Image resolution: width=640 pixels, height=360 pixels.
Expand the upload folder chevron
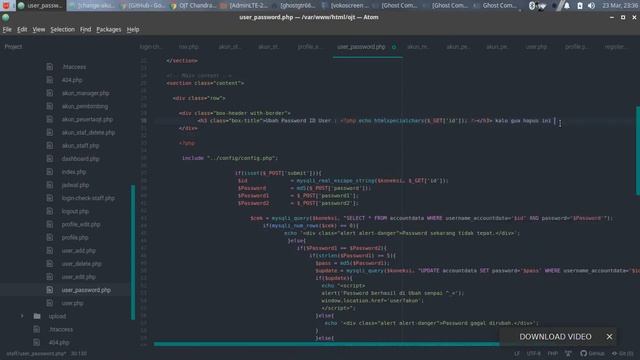22,316
